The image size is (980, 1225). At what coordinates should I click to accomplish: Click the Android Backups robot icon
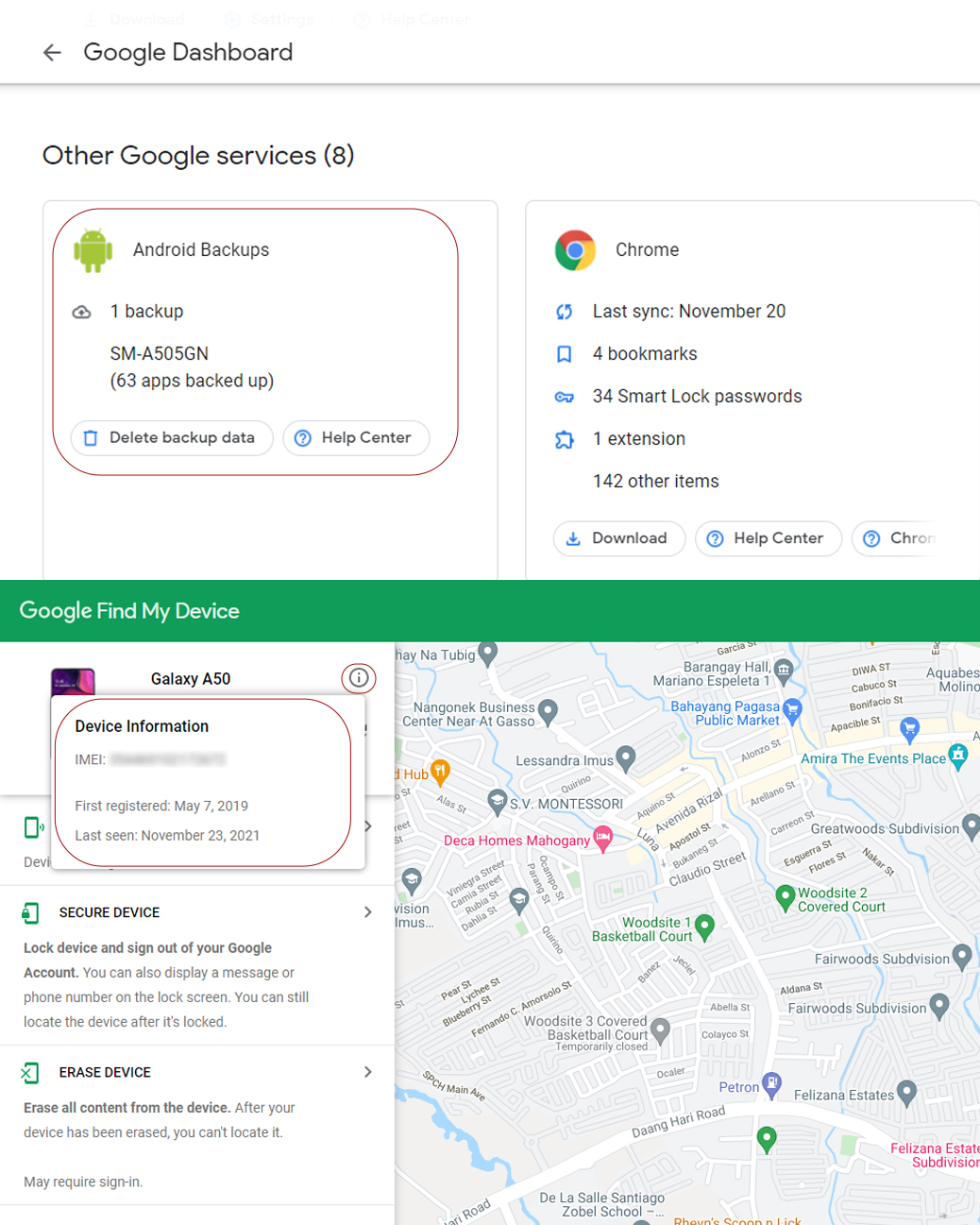tap(93, 250)
